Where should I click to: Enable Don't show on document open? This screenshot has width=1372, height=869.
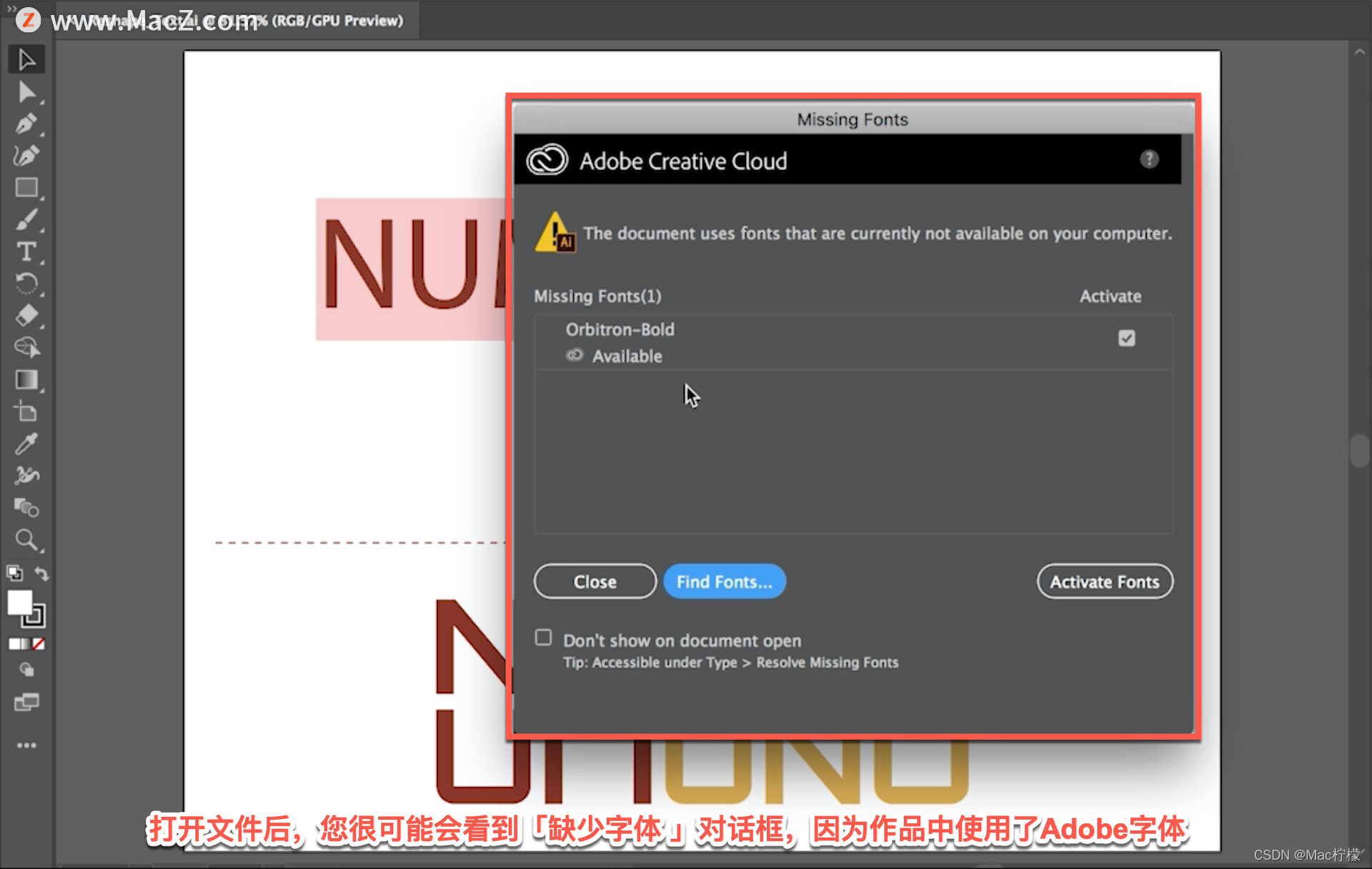tap(543, 637)
